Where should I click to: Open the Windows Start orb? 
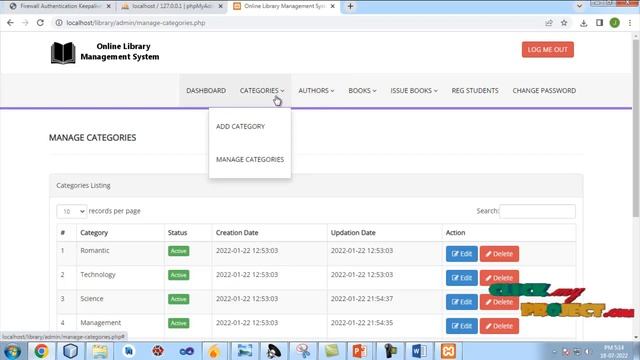(x=12, y=351)
